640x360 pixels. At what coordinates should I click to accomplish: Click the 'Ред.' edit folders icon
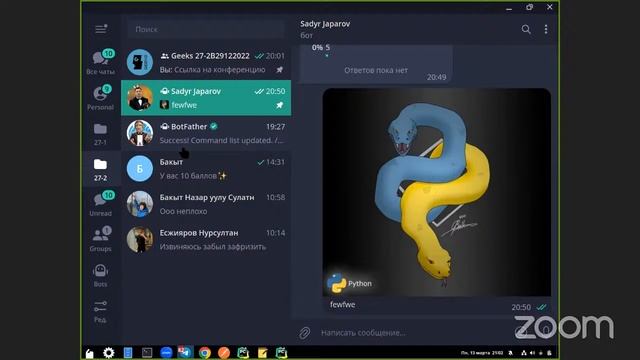click(x=100, y=311)
